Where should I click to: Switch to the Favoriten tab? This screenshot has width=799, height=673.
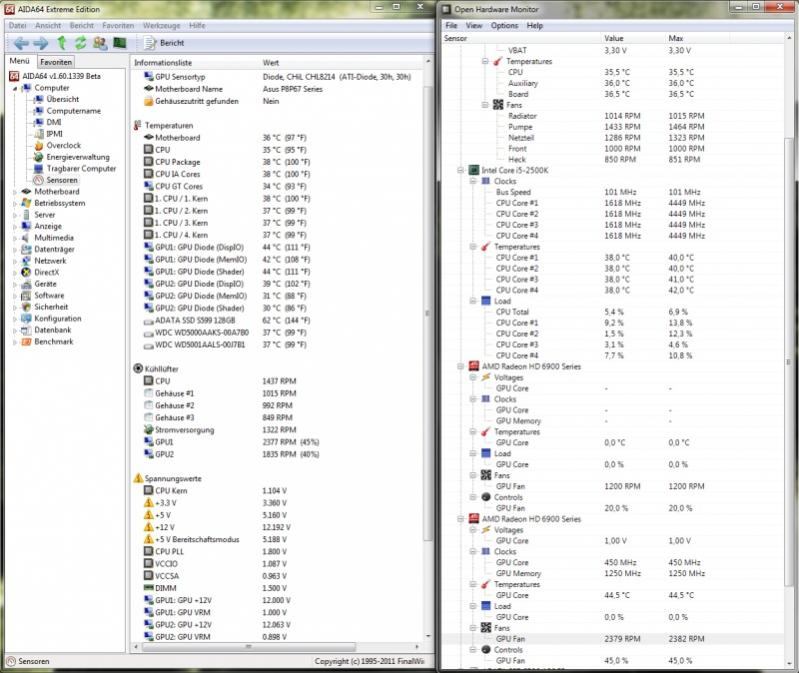click(56, 62)
